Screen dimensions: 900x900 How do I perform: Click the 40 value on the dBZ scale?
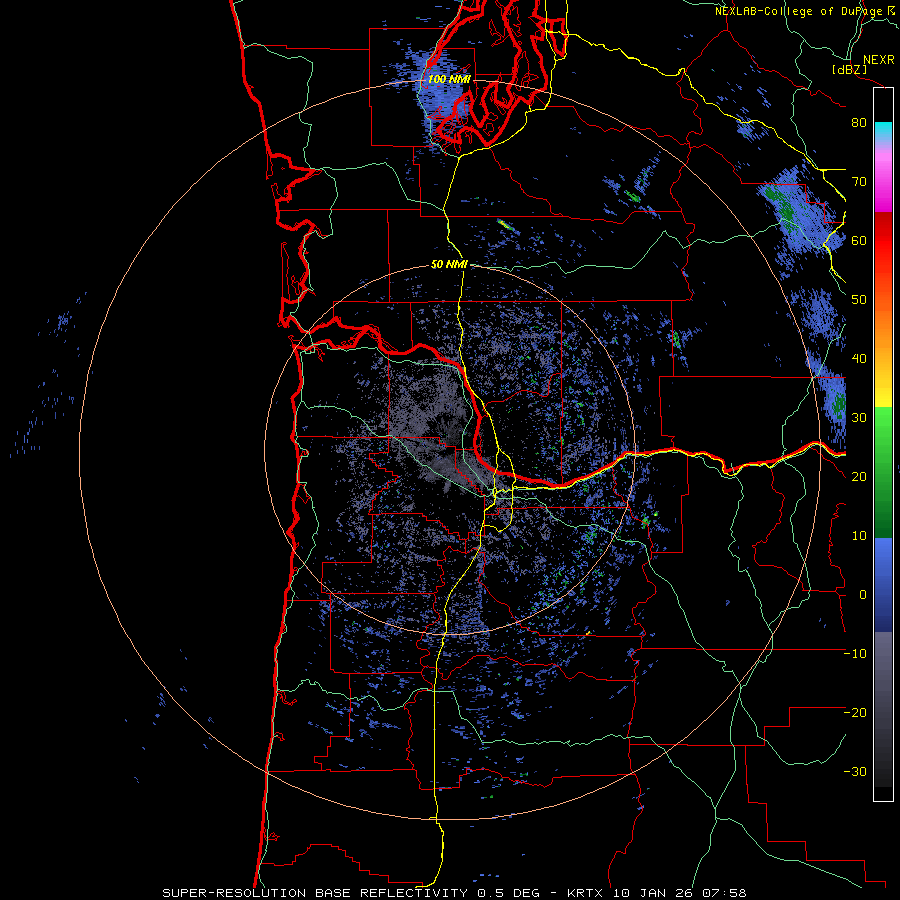(x=859, y=359)
